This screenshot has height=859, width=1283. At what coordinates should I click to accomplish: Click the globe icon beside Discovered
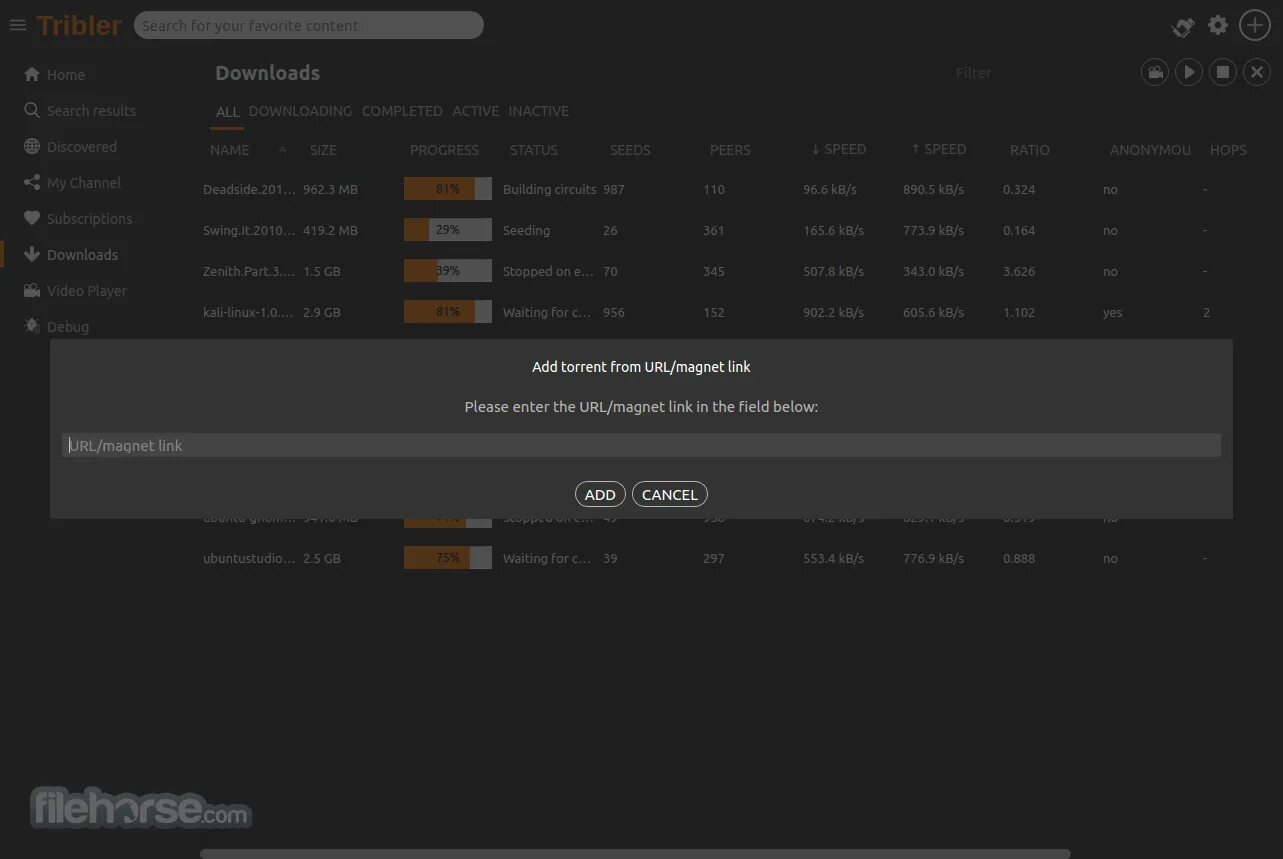(32, 146)
